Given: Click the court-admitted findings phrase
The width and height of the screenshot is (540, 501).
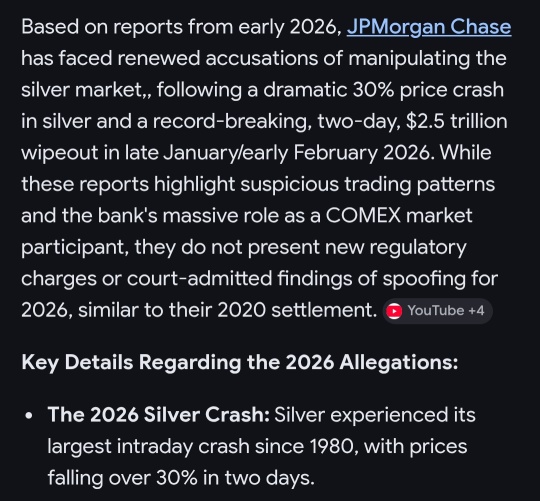Looking at the screenshot, I should point(239,279).
